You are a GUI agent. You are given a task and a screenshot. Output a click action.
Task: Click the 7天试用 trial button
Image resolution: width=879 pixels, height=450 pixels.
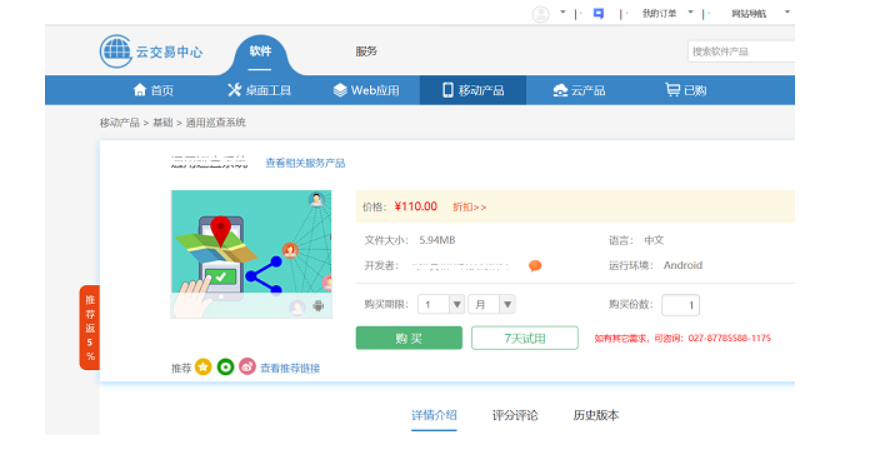(x=524, y=338)
